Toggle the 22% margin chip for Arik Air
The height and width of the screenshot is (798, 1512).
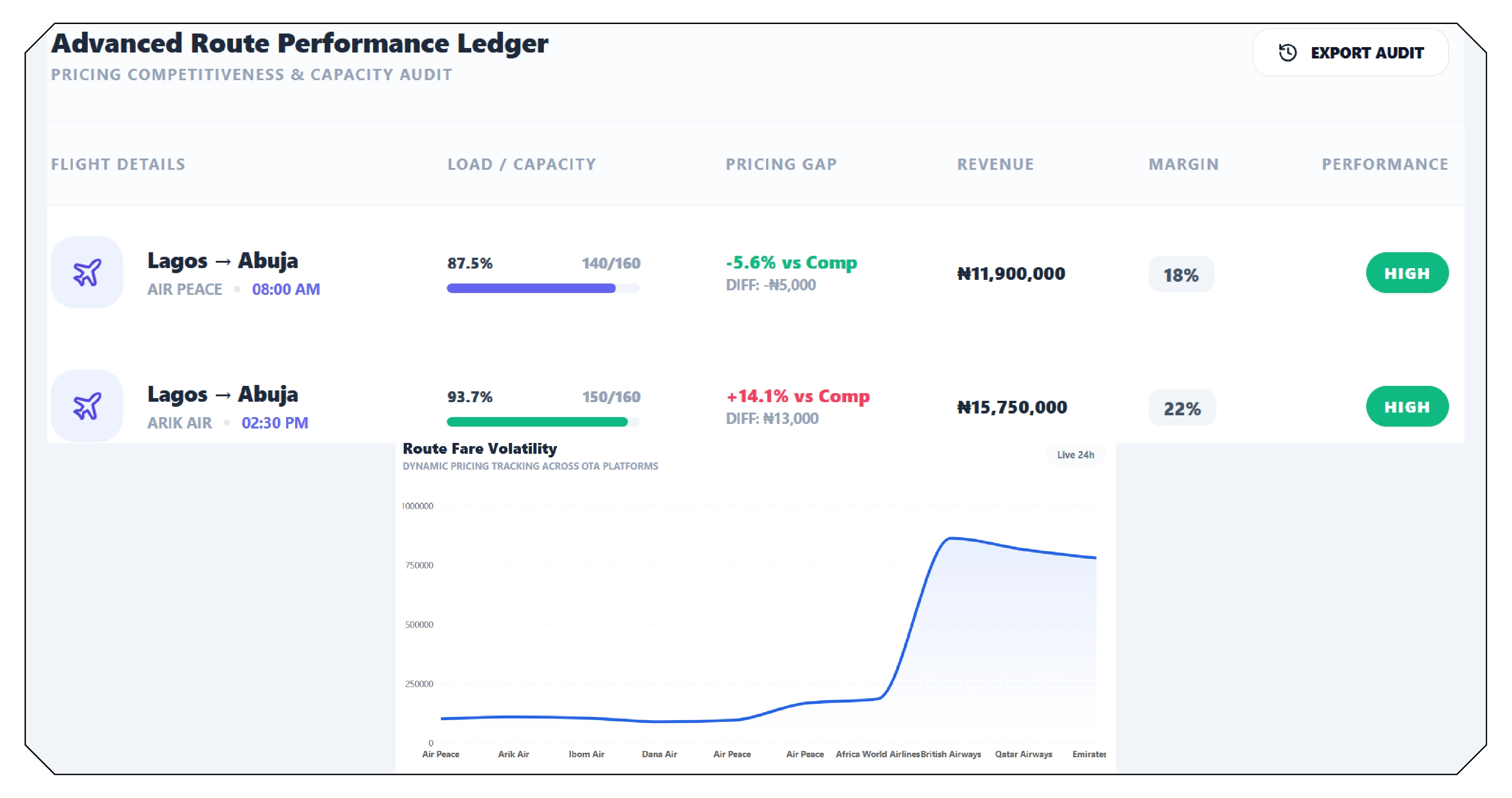coord(1181,407)
